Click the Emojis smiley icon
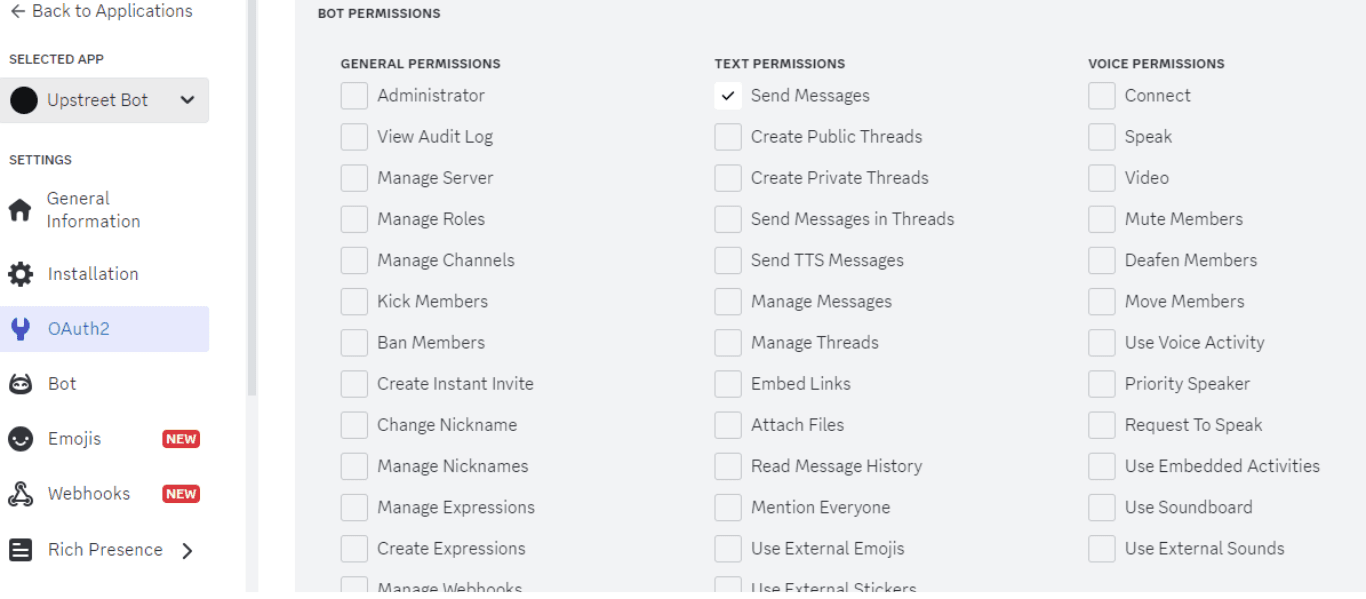The height and width of the screenshot is (599, 1366). click(20, 439)
